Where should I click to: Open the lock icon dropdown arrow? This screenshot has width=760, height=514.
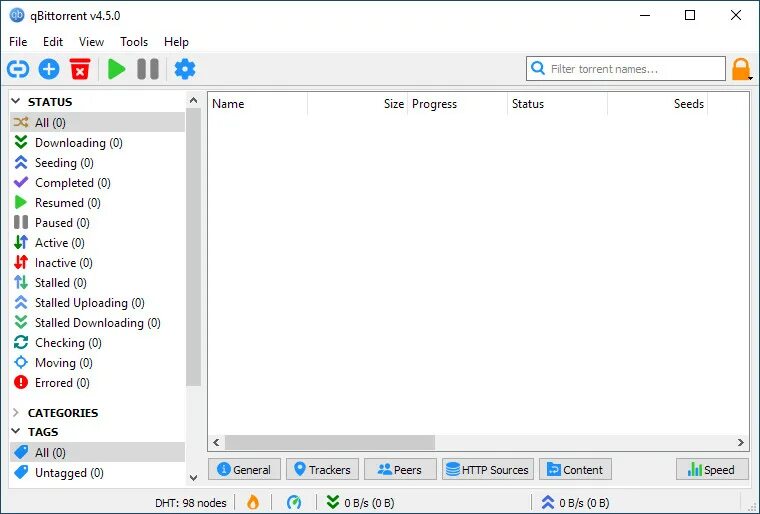[750, 78]
